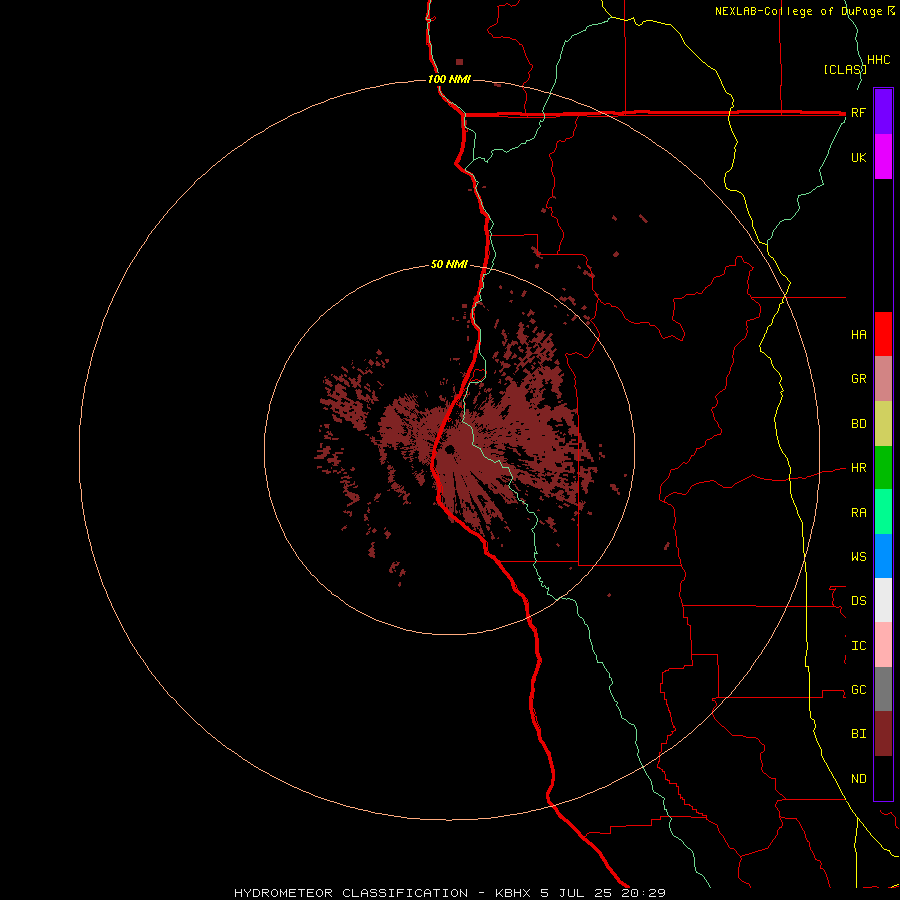Click the KBHX station identifier
The image size is (900, 900).
point(513,893)
